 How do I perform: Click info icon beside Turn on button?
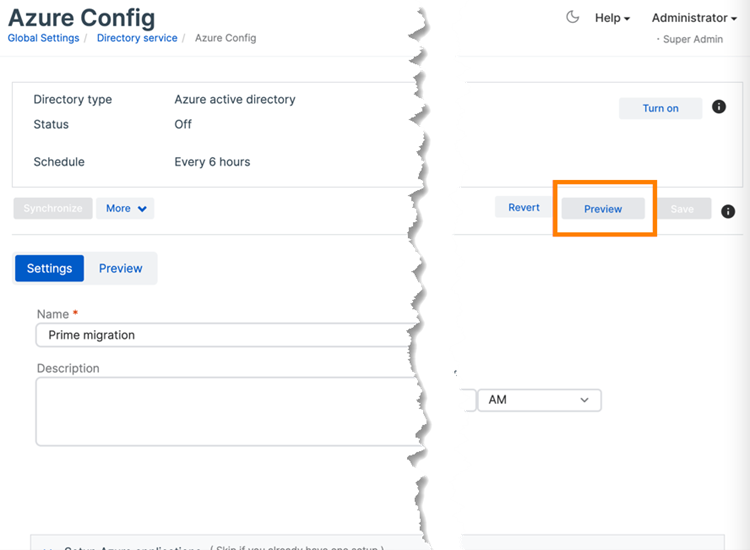click(718, 107)
